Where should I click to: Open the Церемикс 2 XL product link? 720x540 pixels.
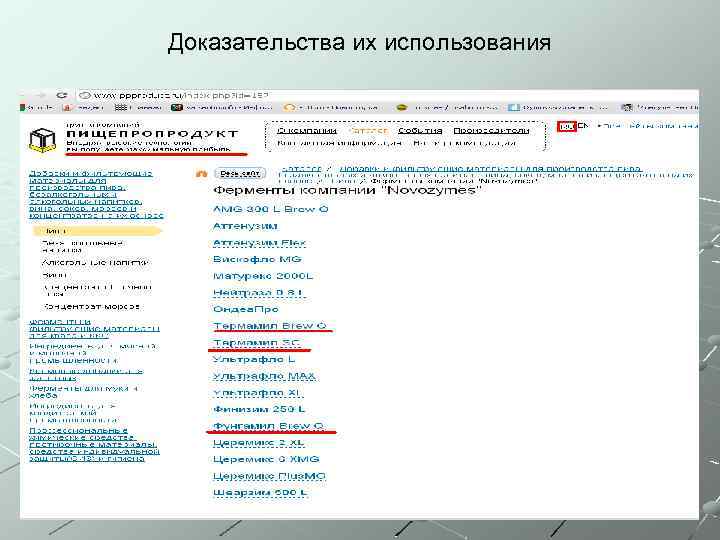[x=259, y=443]
